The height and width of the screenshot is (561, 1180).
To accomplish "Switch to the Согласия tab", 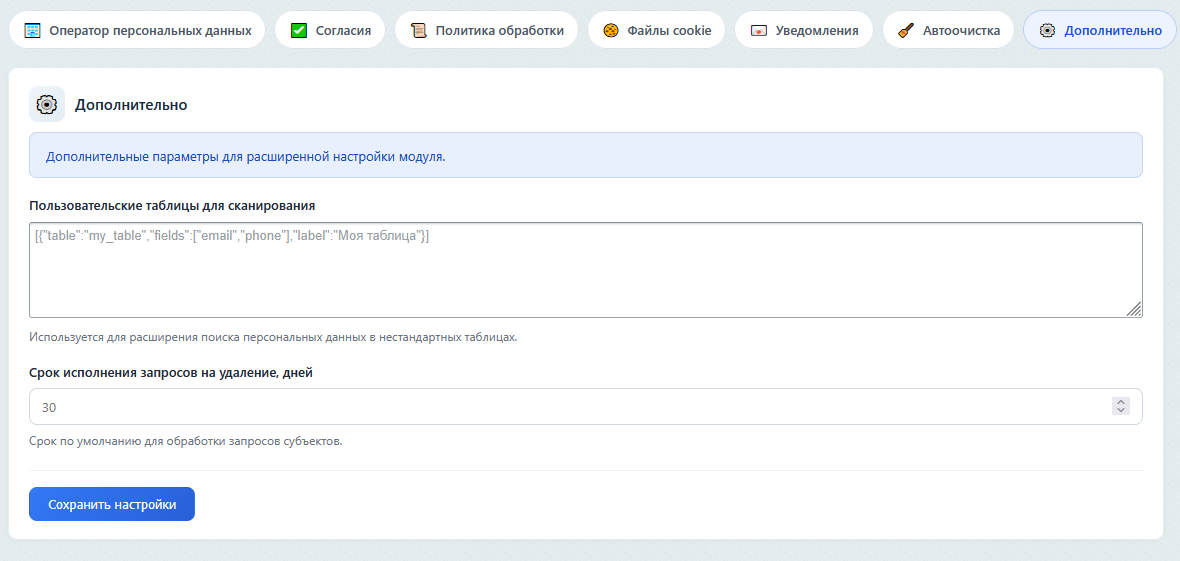I will [345, 30].
